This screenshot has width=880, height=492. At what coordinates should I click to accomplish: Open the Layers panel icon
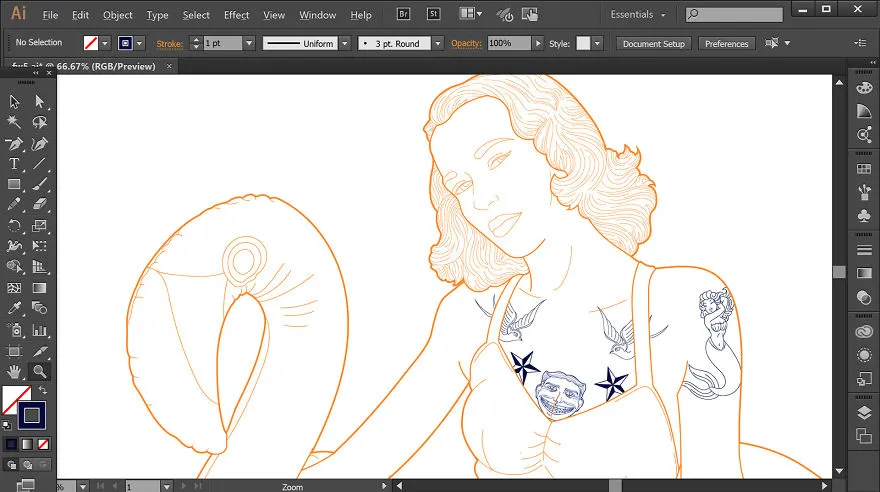pos(864,413)
